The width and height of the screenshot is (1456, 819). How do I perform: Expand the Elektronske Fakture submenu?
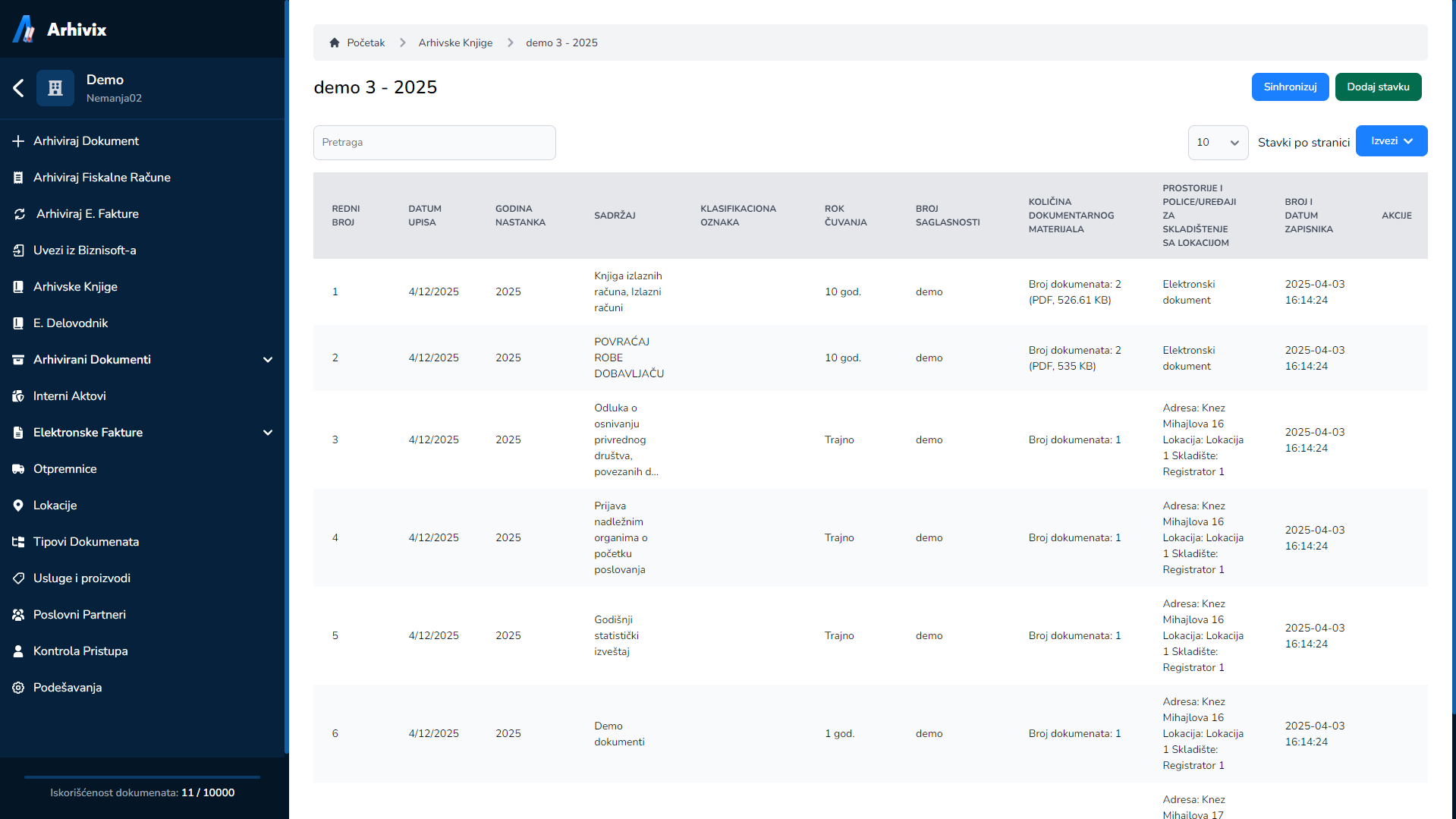click(x=267, y=433)
